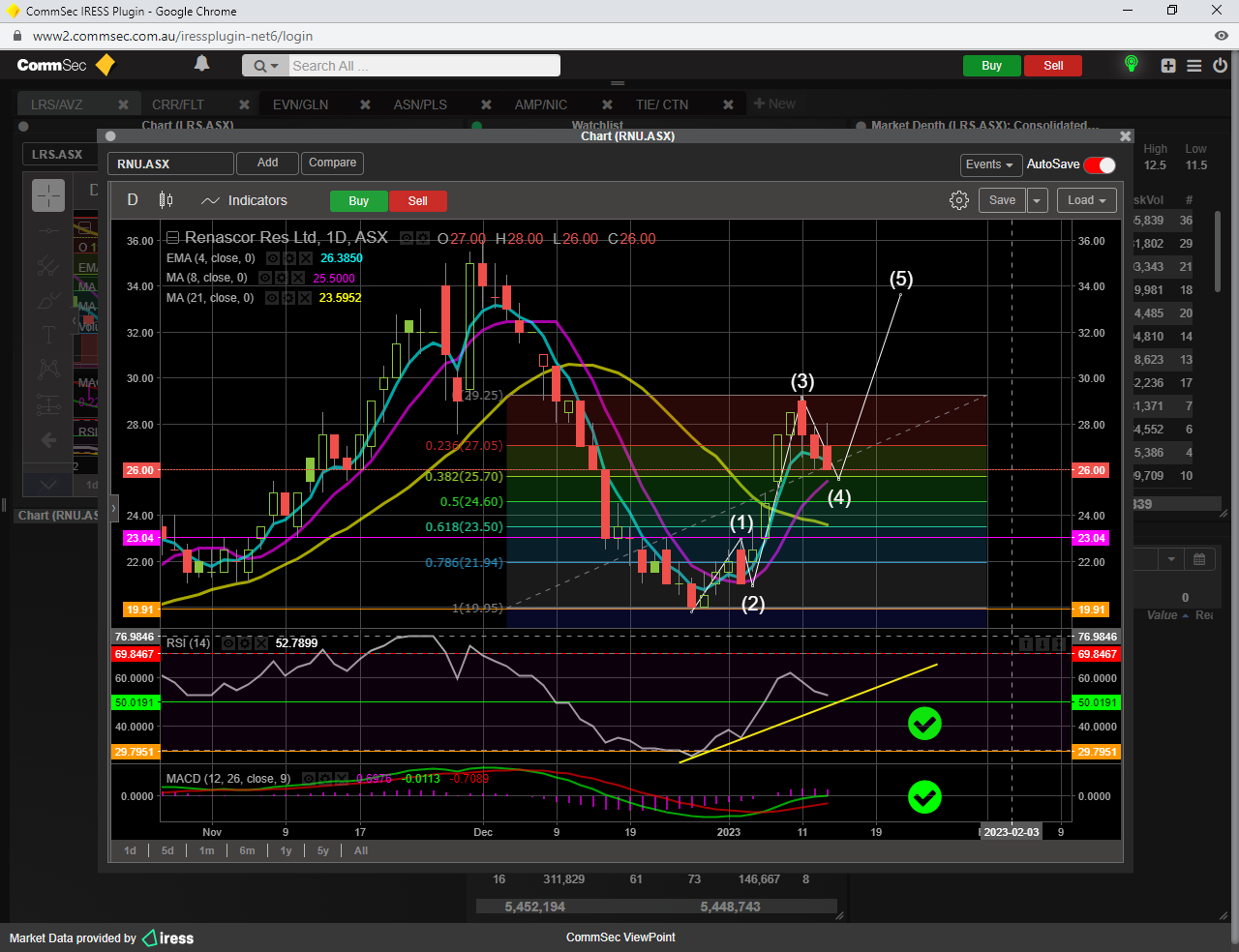Switch to the TIE/ CTN tab
1239x952 pixels.
[x=662, y=104]
